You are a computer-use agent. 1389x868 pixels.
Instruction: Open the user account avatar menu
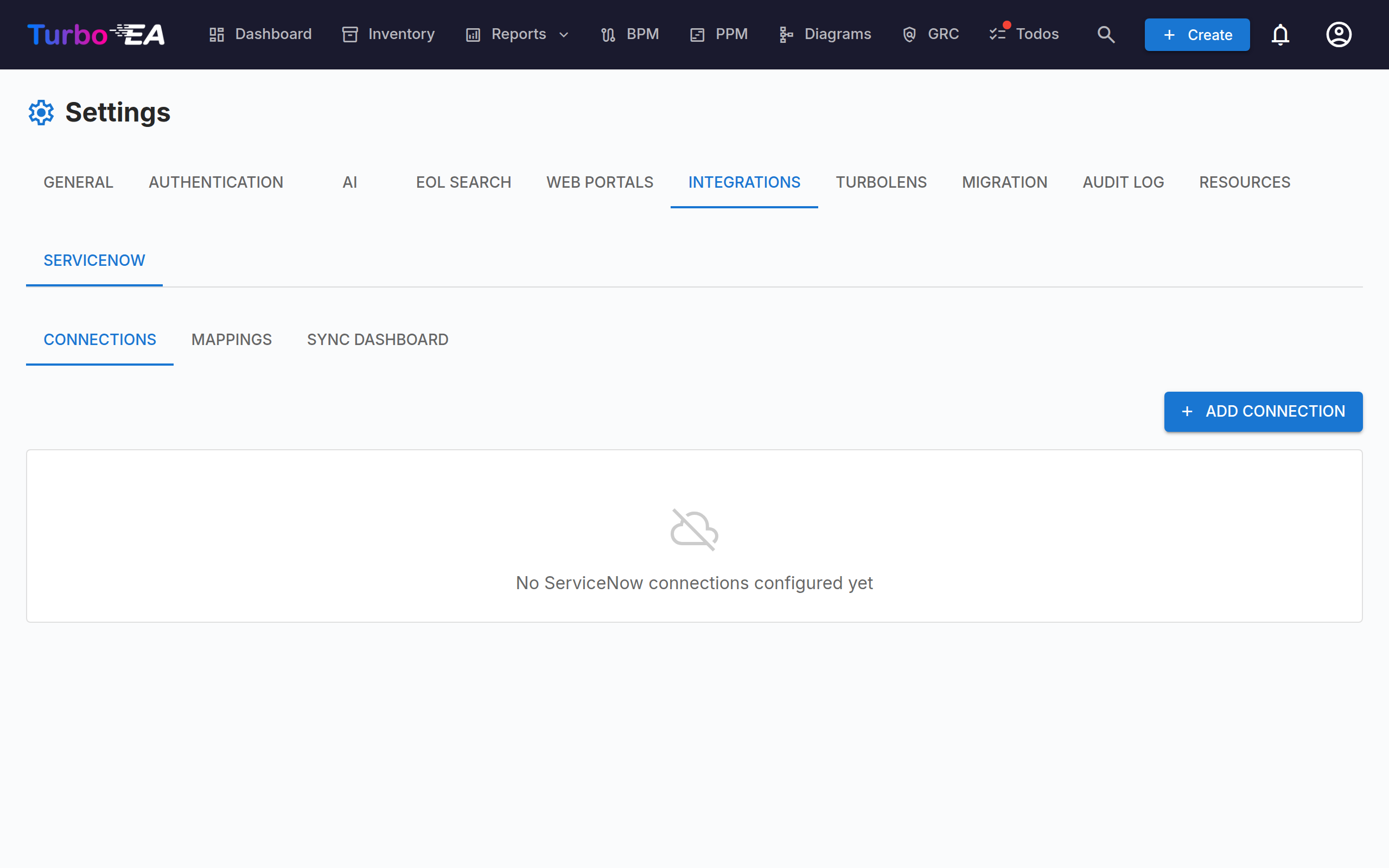(1339, 34)
